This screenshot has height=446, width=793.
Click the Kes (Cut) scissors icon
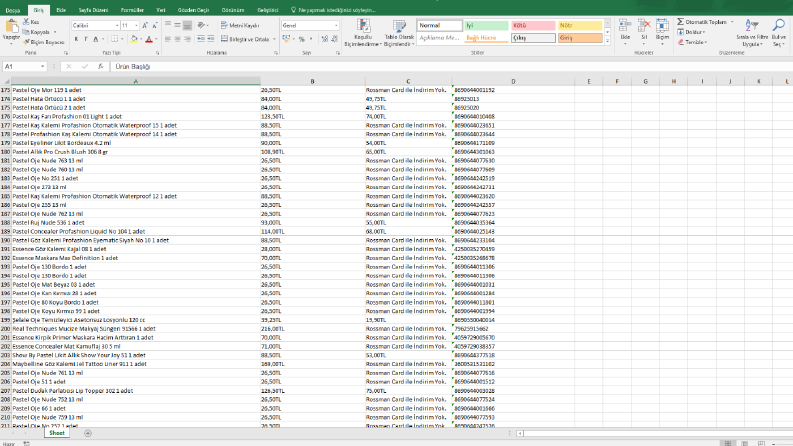tap(26, 22)
